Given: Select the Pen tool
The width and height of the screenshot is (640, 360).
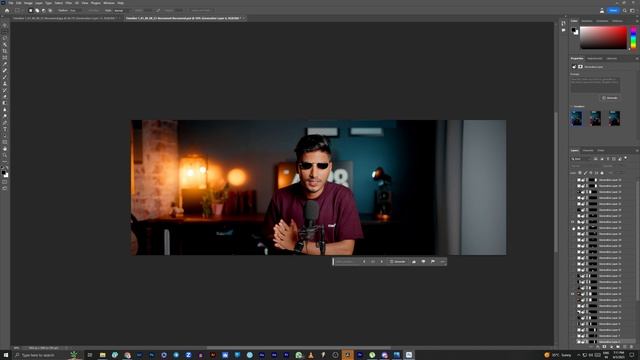Looking at the screenshot, I should click(x=5, y=122).
